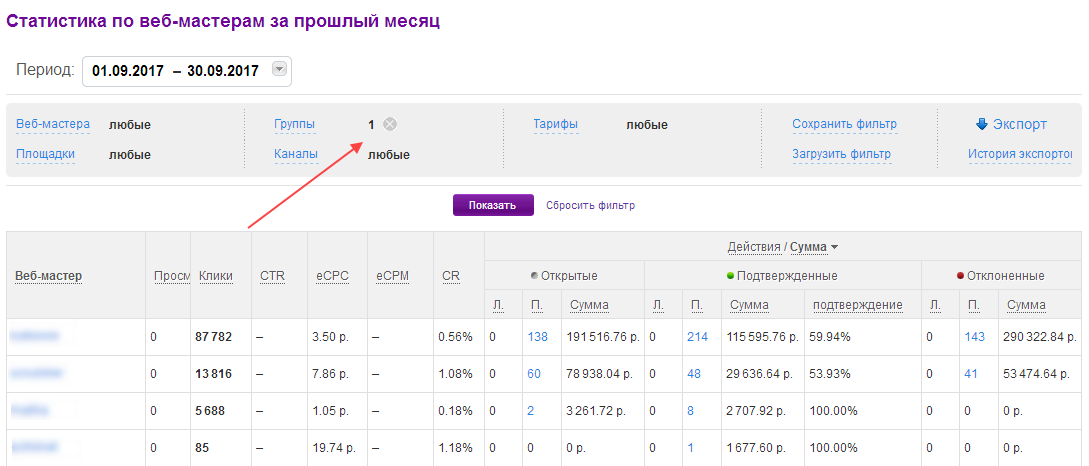Image resolution: width=1089 pixels, height=466 pixels.
Task: Remove the Группы filter value with the x icon
Action: 390,125
